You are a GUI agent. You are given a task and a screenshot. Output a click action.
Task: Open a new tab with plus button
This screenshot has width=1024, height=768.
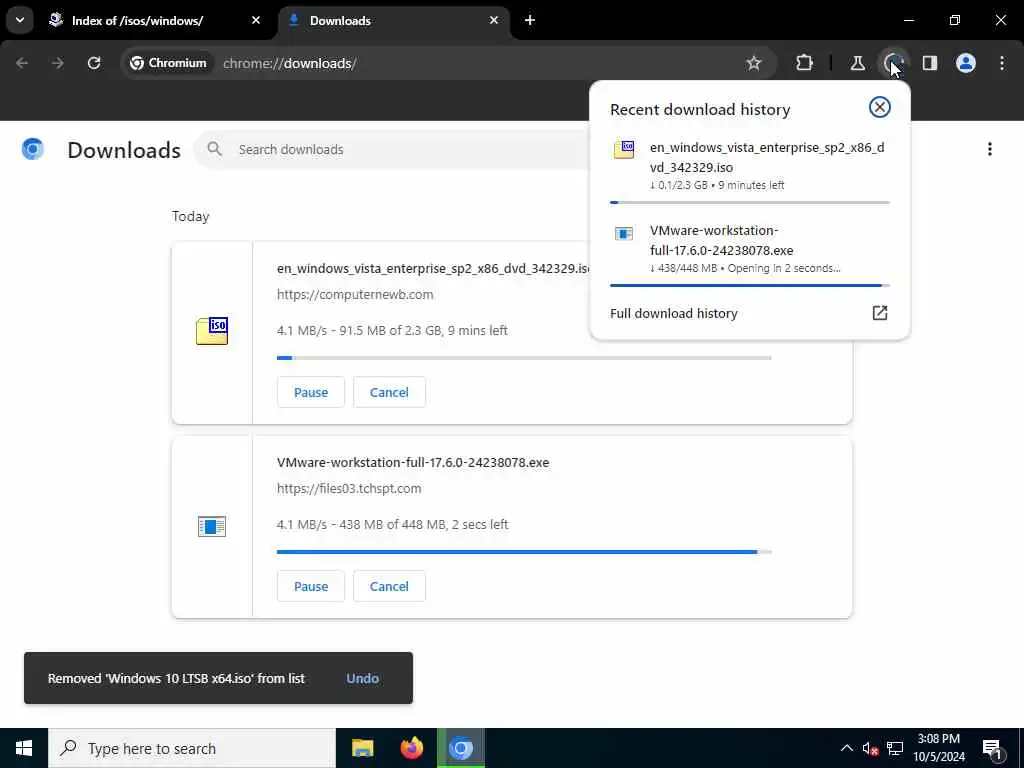[530, 20]
